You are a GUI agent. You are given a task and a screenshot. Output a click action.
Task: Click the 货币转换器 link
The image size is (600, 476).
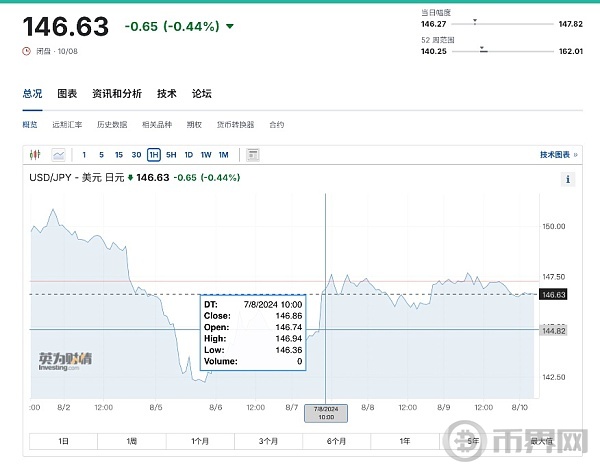click(x=235, y=125)
